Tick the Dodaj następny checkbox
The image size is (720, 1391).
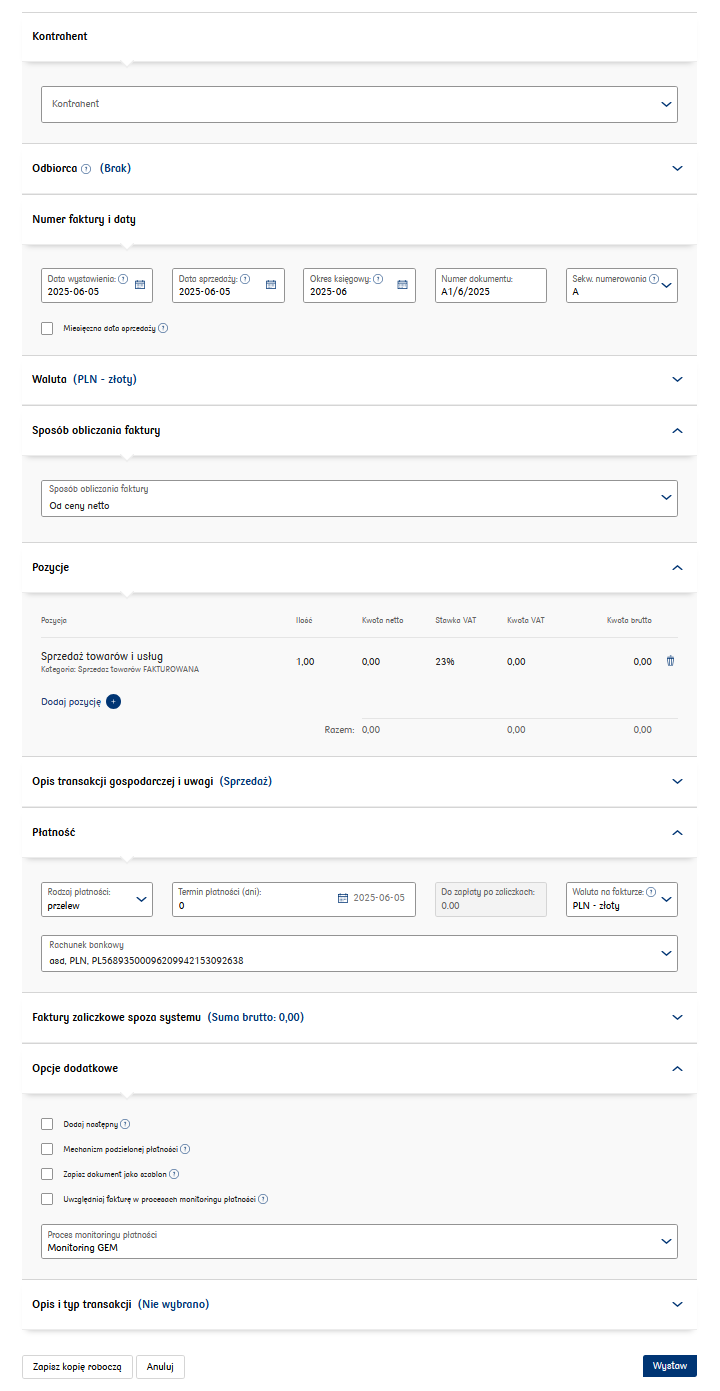47,1124
